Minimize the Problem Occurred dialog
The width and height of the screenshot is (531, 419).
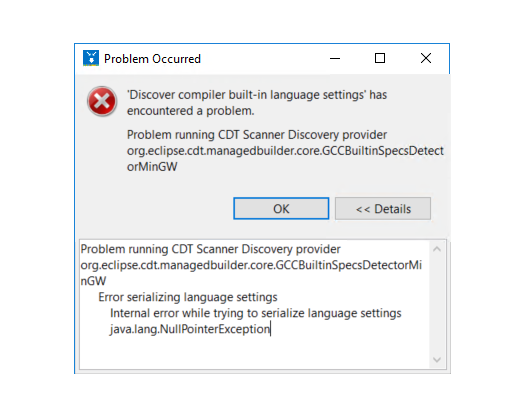(335, 58)
